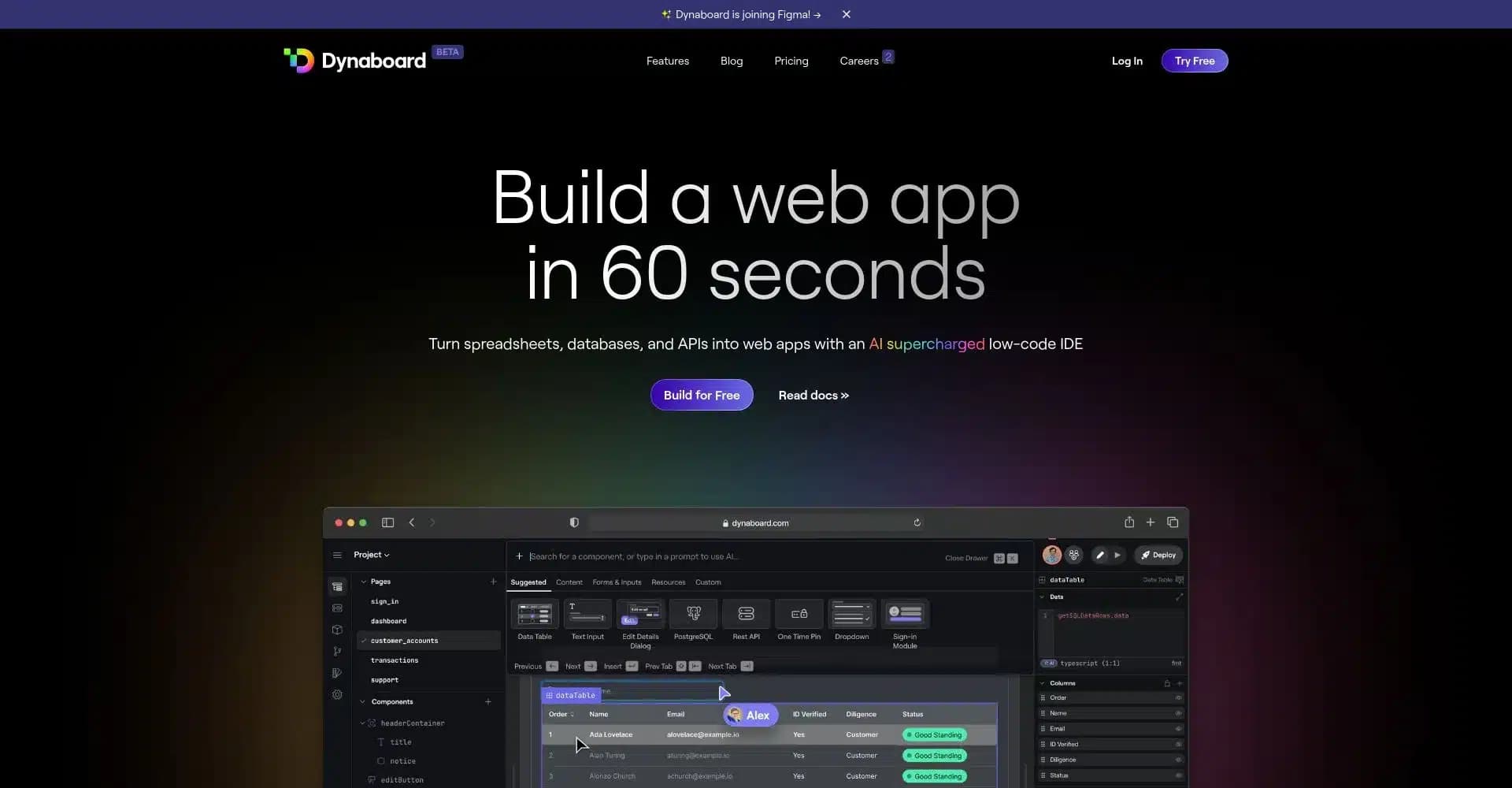Click the Build for Free button
This screenshot has height=788, width=1512.
[701, 396]
